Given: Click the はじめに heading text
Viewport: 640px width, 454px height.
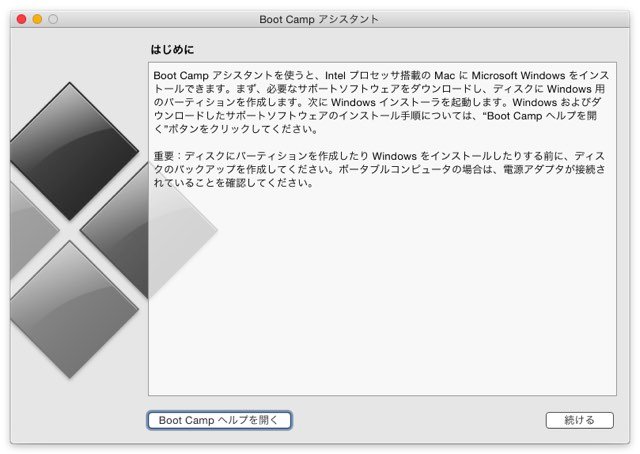Looking at the screenshot, I should [x=172, y=49].
